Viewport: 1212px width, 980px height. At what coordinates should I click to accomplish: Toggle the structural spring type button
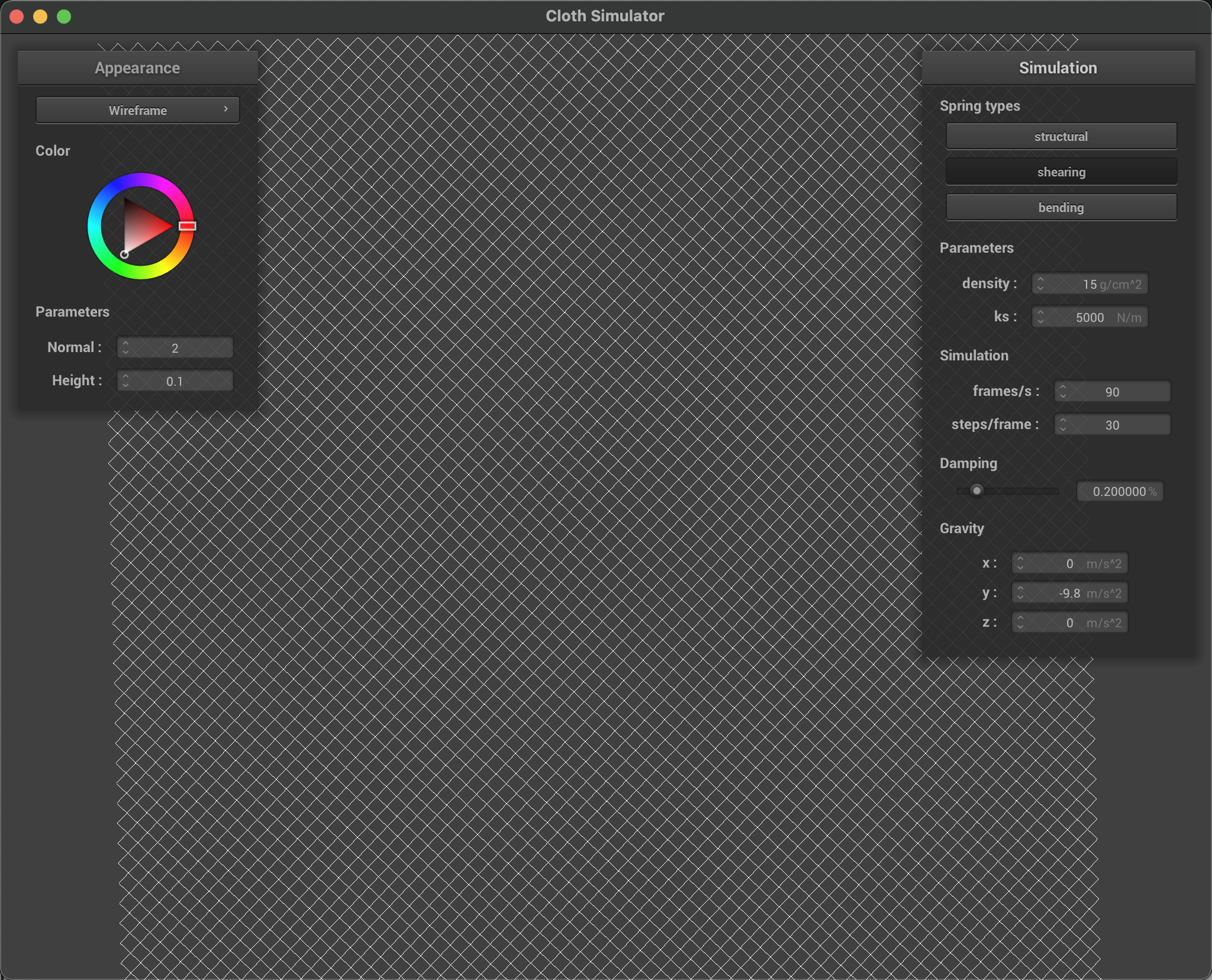1060,136
